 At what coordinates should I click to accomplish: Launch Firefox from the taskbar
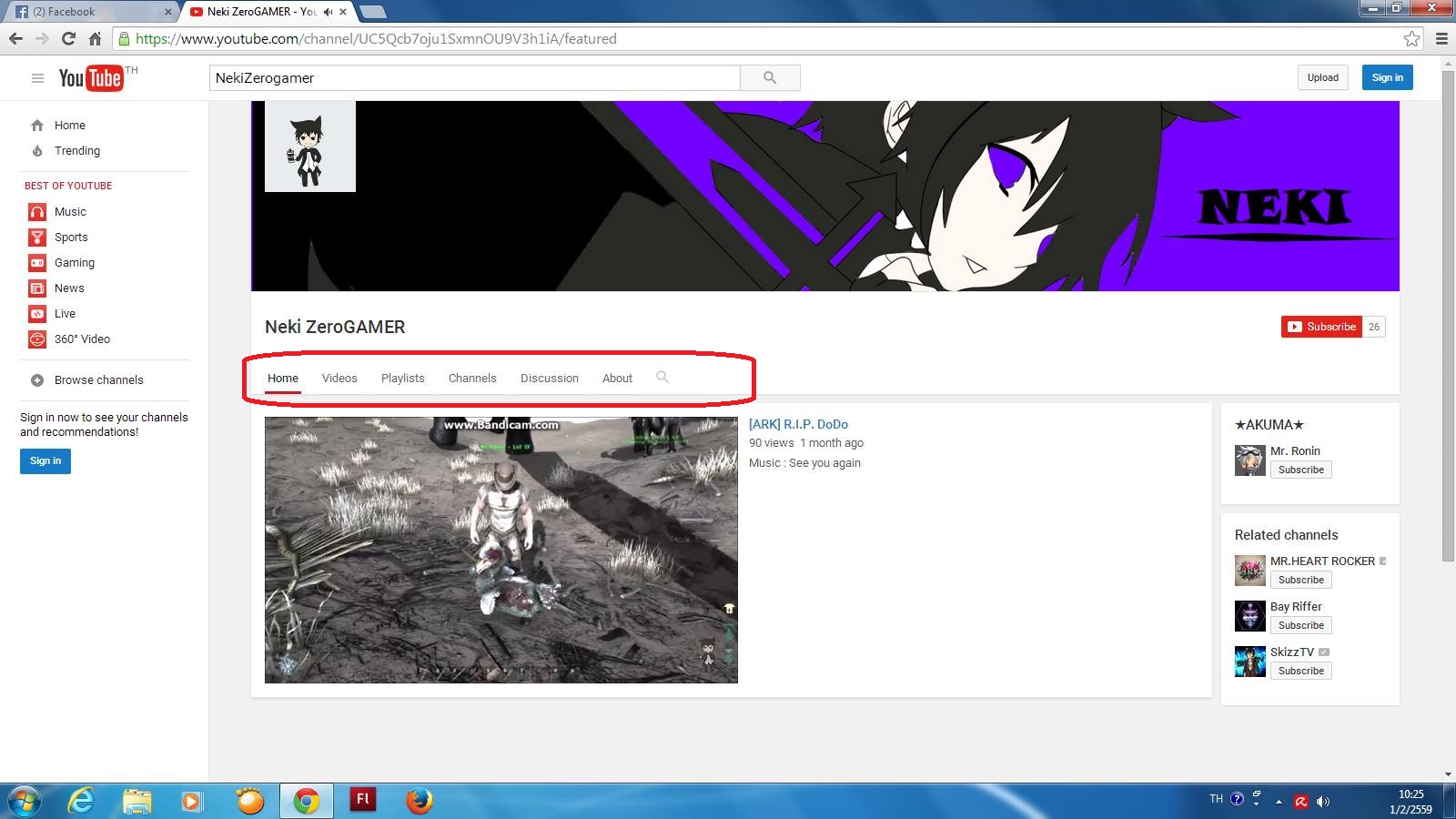point(419,801)
